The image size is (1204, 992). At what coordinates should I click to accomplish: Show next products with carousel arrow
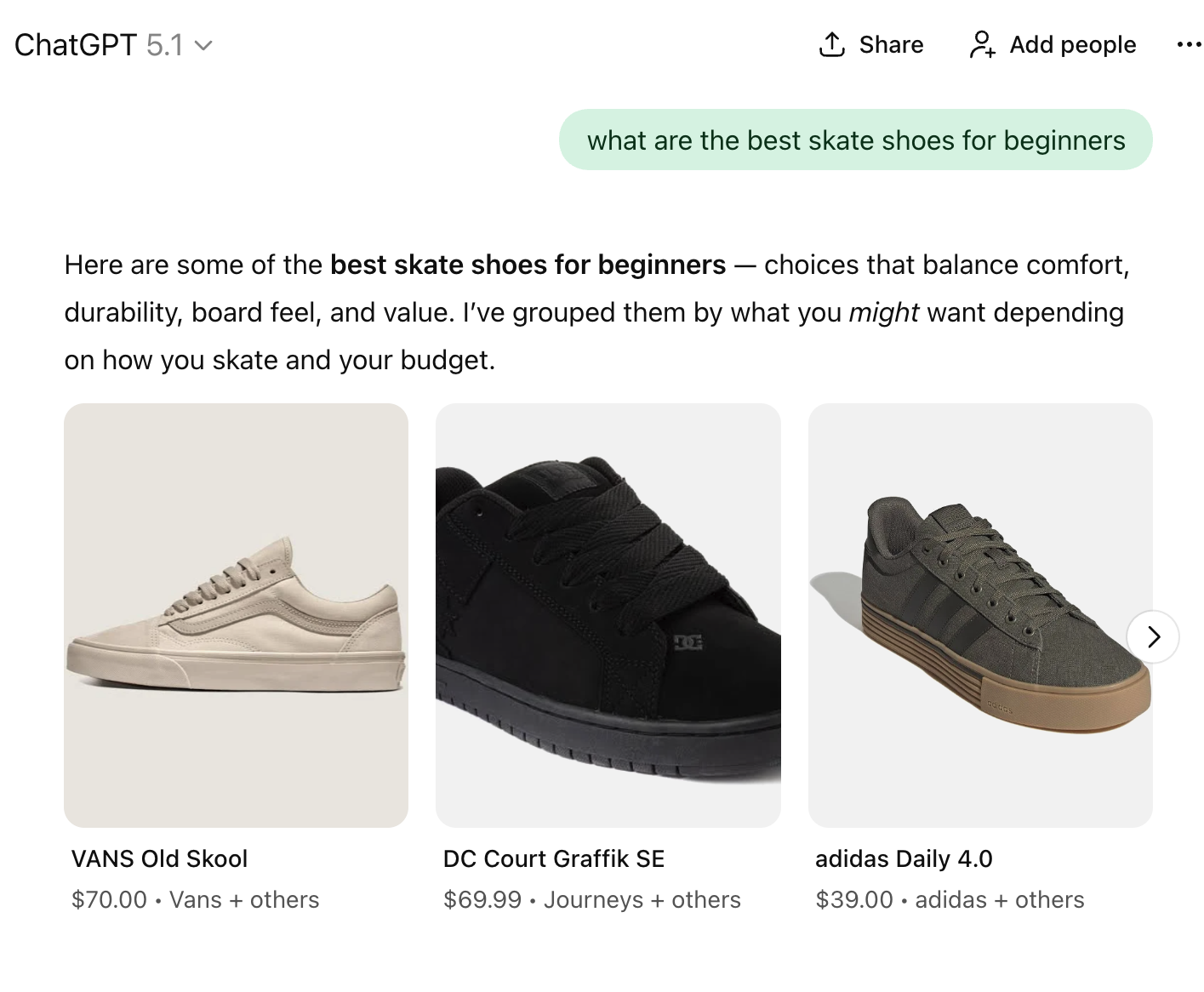click(x=1153, y=636)
